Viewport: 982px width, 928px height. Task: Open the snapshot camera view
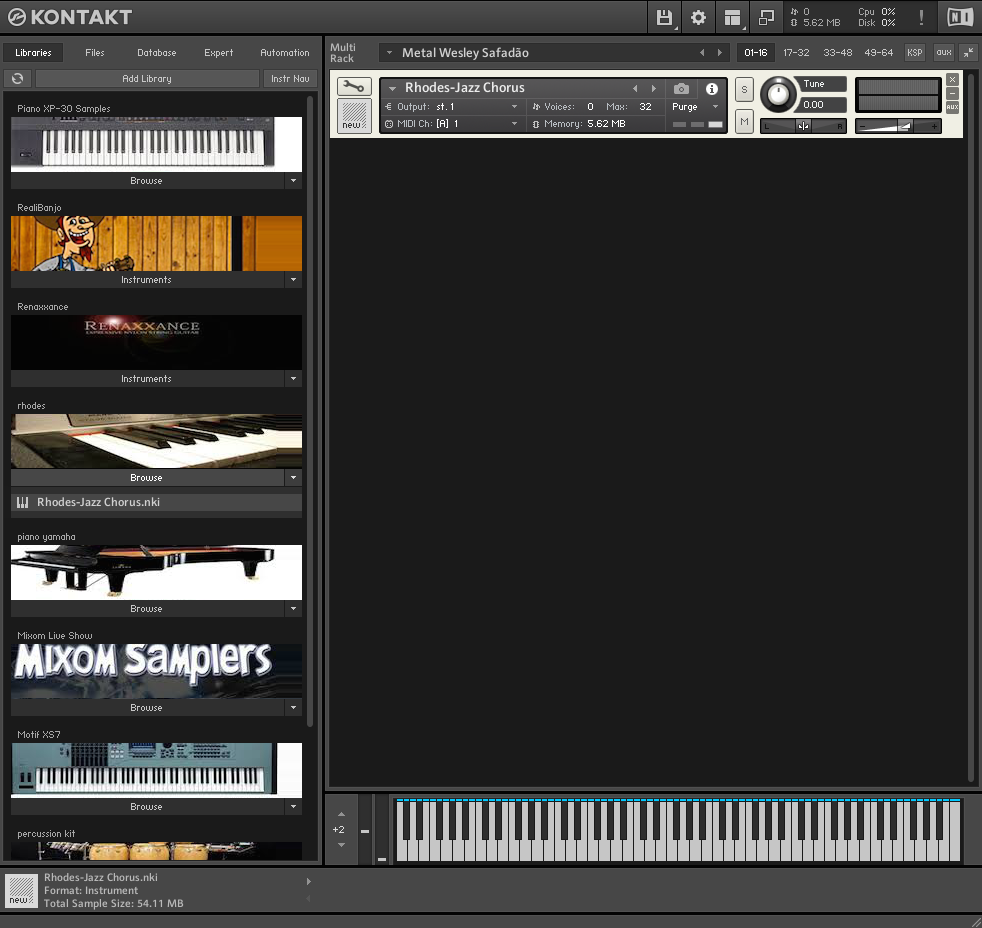click(x=681, y=88)
